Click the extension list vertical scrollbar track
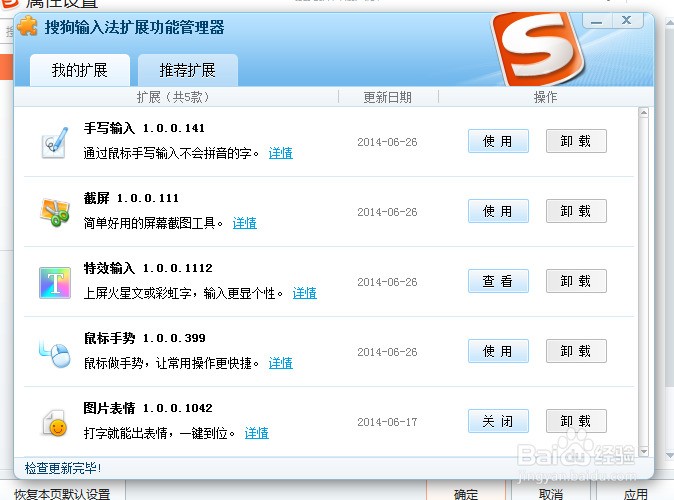The height and width of the screenshot is (500, 674). pos(643,282)
